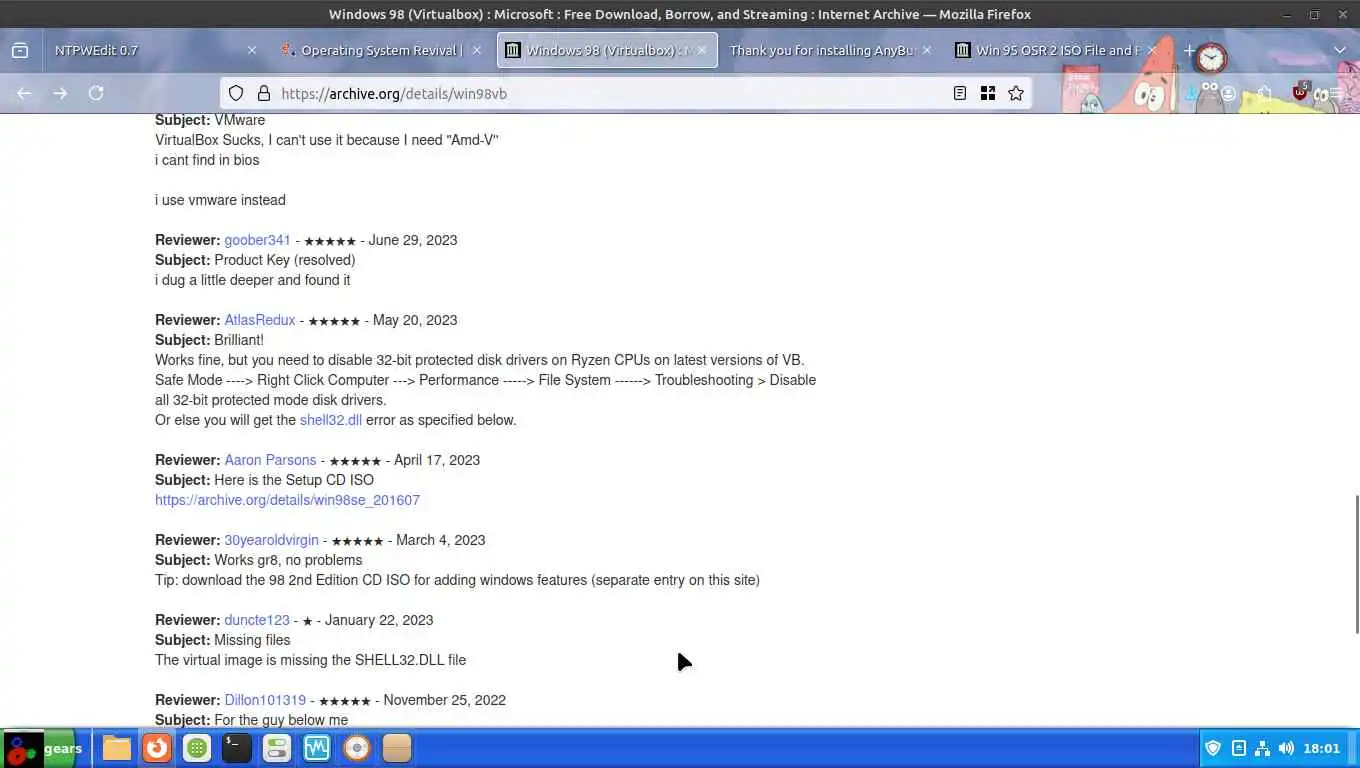Open reviewer Aaron Parsons profile

(270, 460)
